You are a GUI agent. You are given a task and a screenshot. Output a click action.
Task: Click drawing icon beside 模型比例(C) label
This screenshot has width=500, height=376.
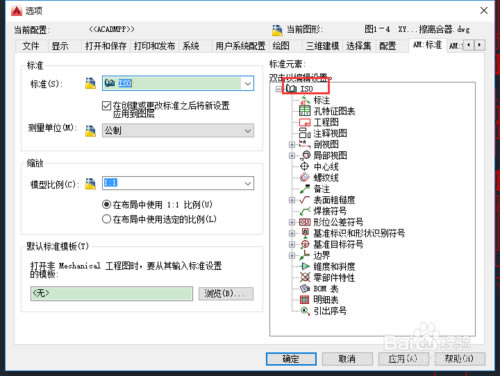pyautogui.click(x=90, y=184)
